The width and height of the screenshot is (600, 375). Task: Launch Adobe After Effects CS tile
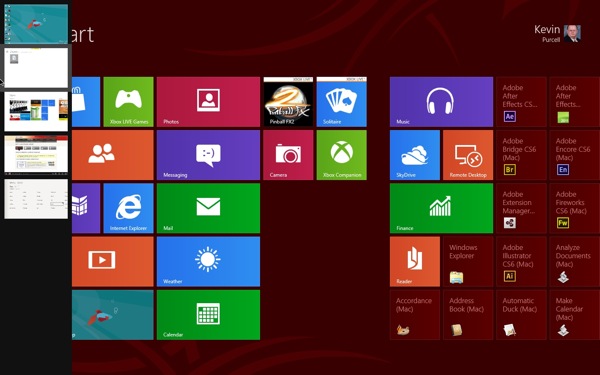pos(521,102)
